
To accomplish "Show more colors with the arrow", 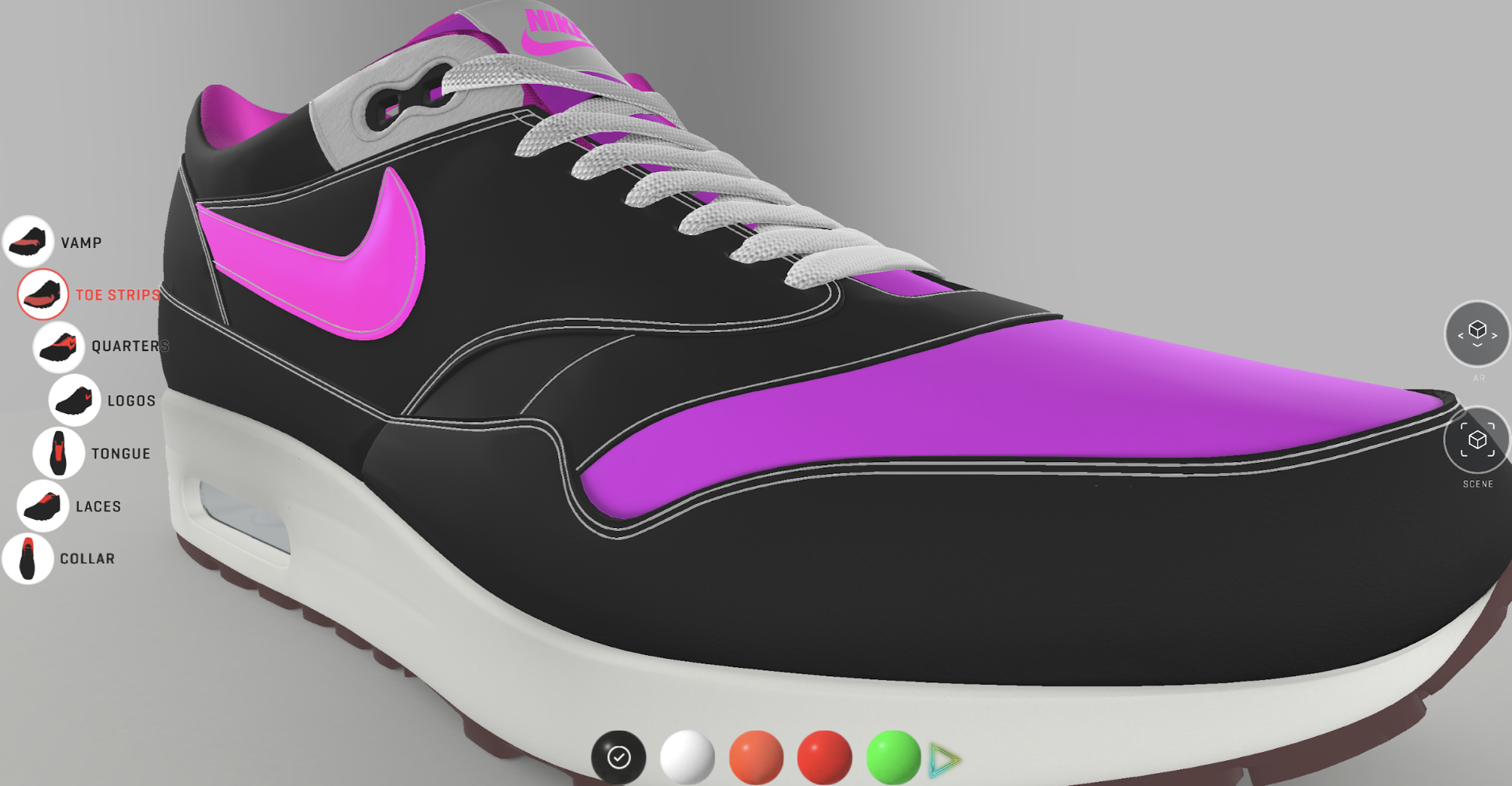I will 944,760.
